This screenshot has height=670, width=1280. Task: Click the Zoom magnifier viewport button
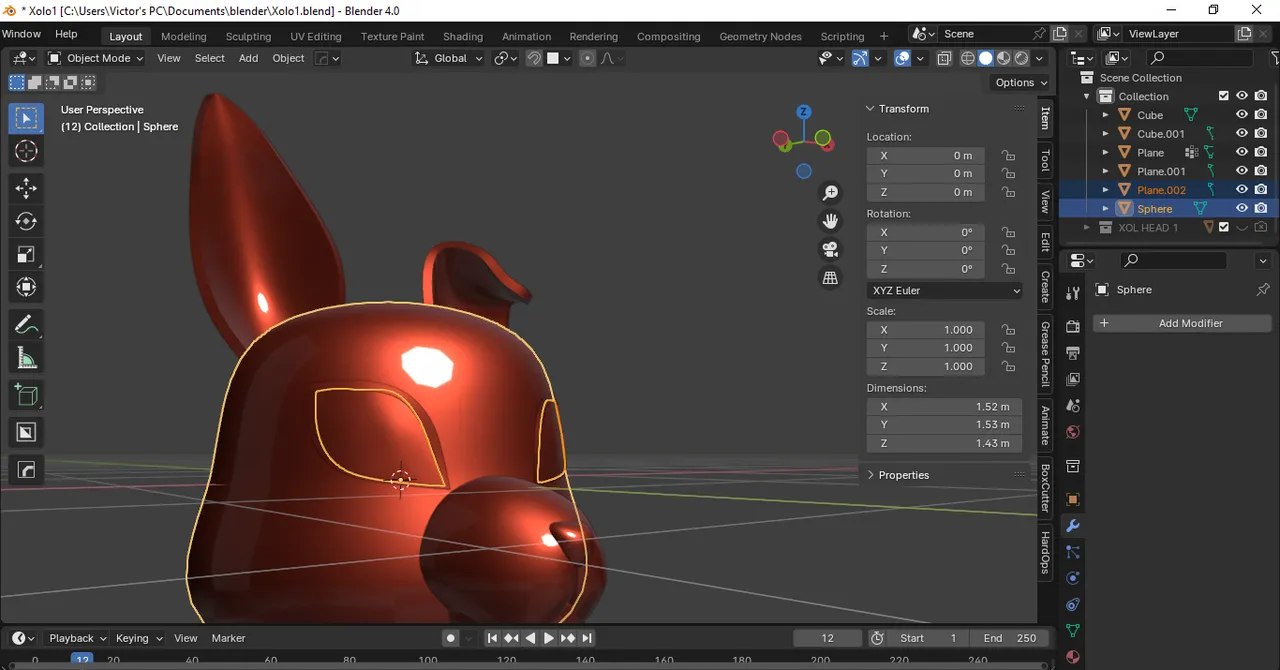click(830, 193)
